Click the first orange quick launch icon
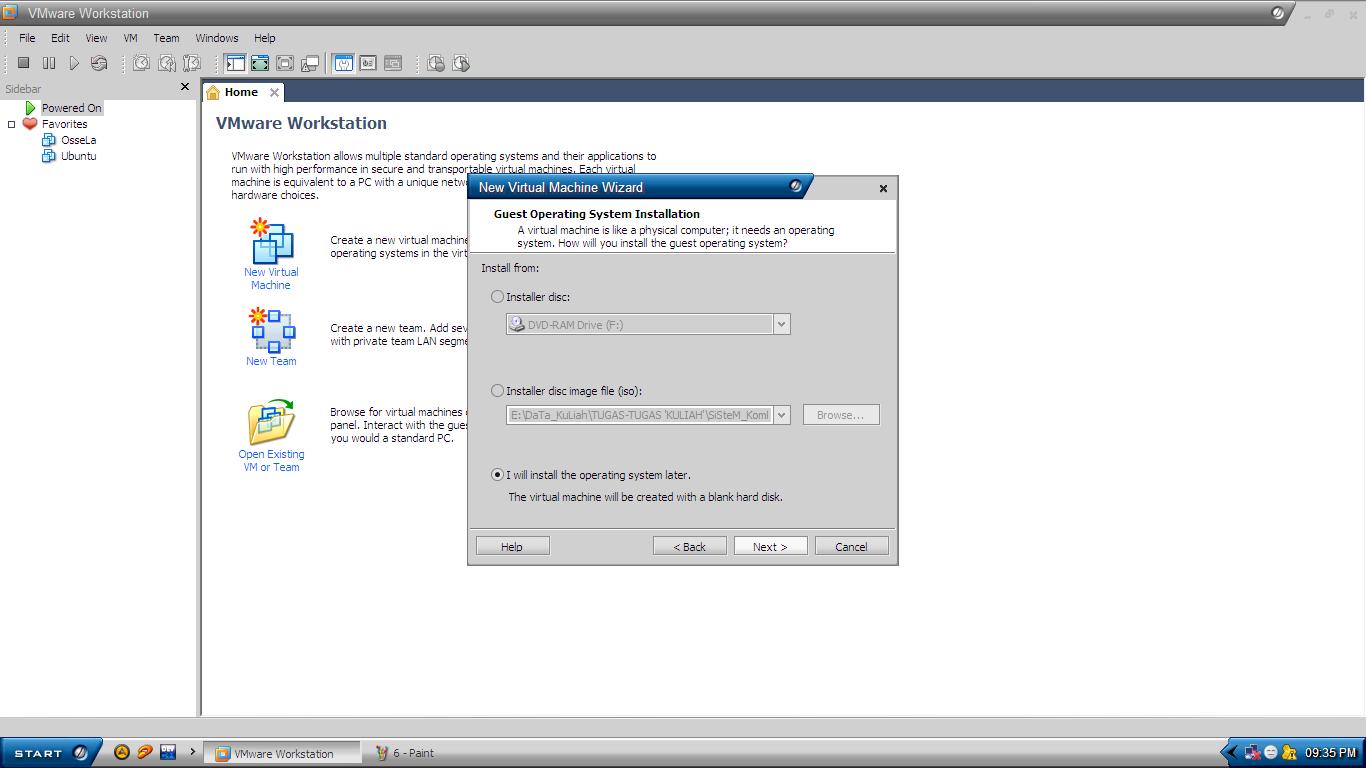This screenshot has height=768, width=1366. 122,752
